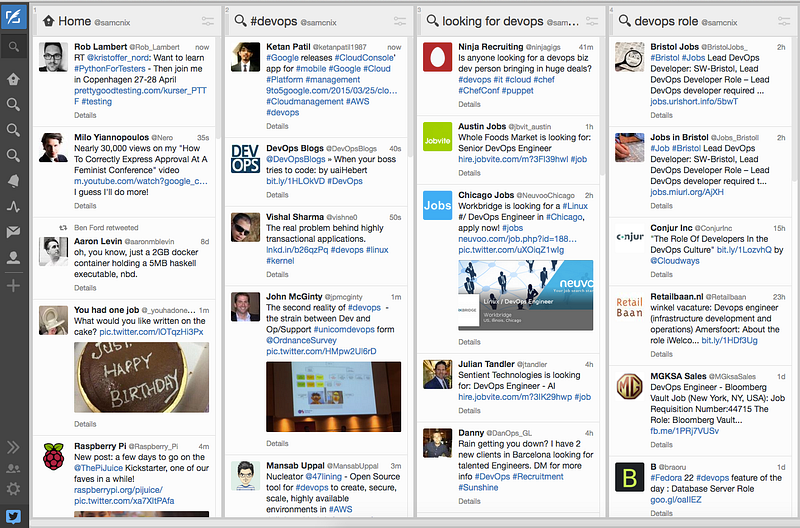Click the MG logo avatar for MGKSA Sales

[630, 386]
